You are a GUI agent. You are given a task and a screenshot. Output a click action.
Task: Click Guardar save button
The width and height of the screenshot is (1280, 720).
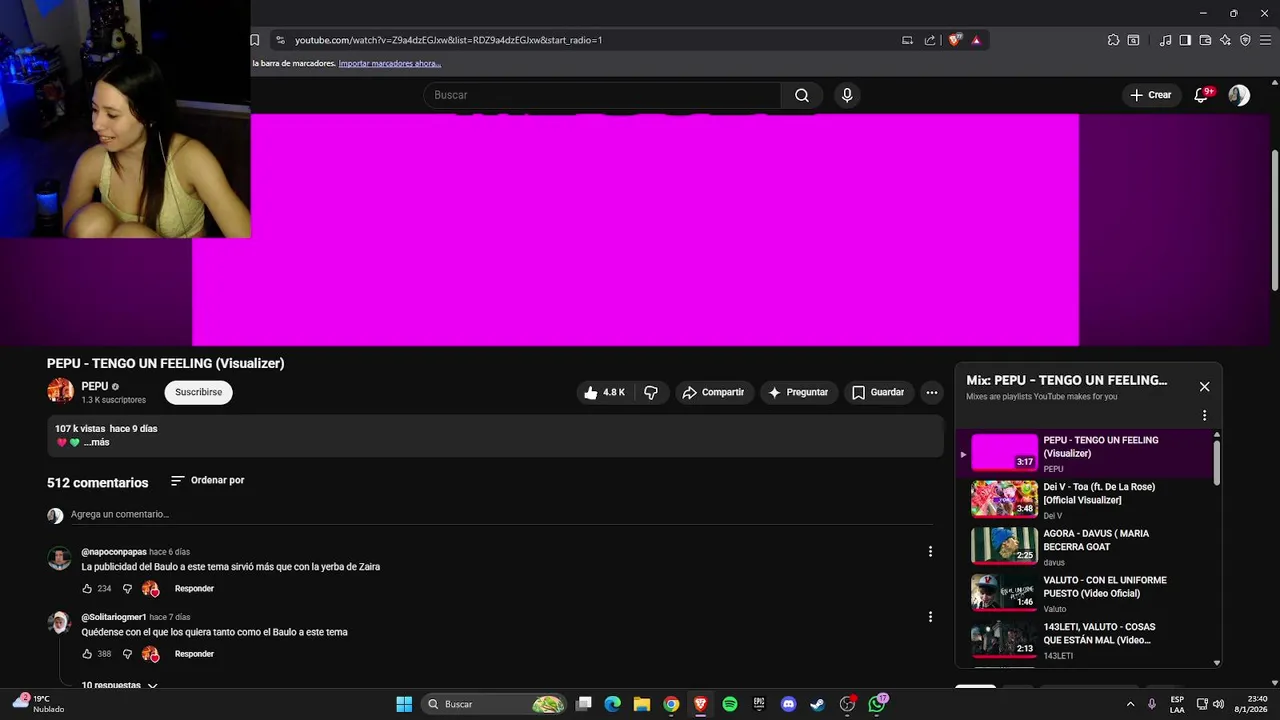[878, 393]
